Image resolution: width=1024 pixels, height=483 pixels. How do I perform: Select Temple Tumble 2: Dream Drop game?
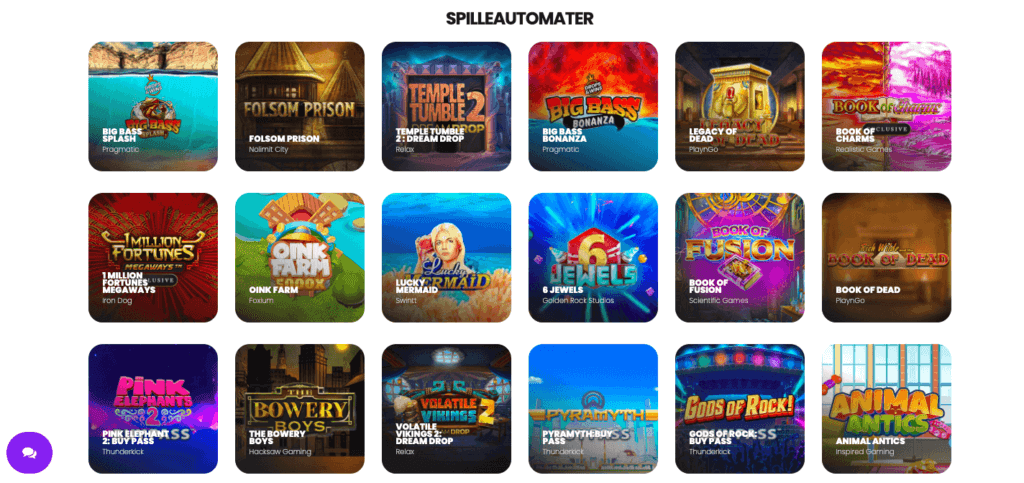tap(447, 106)
